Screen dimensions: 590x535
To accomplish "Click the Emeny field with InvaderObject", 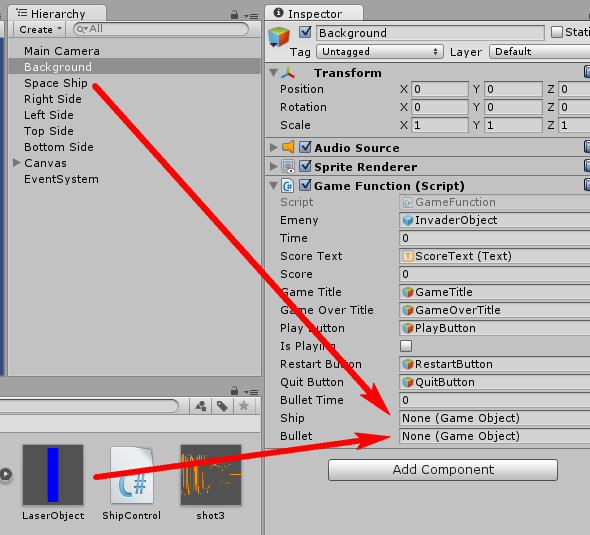I will [x=494, y=220].
